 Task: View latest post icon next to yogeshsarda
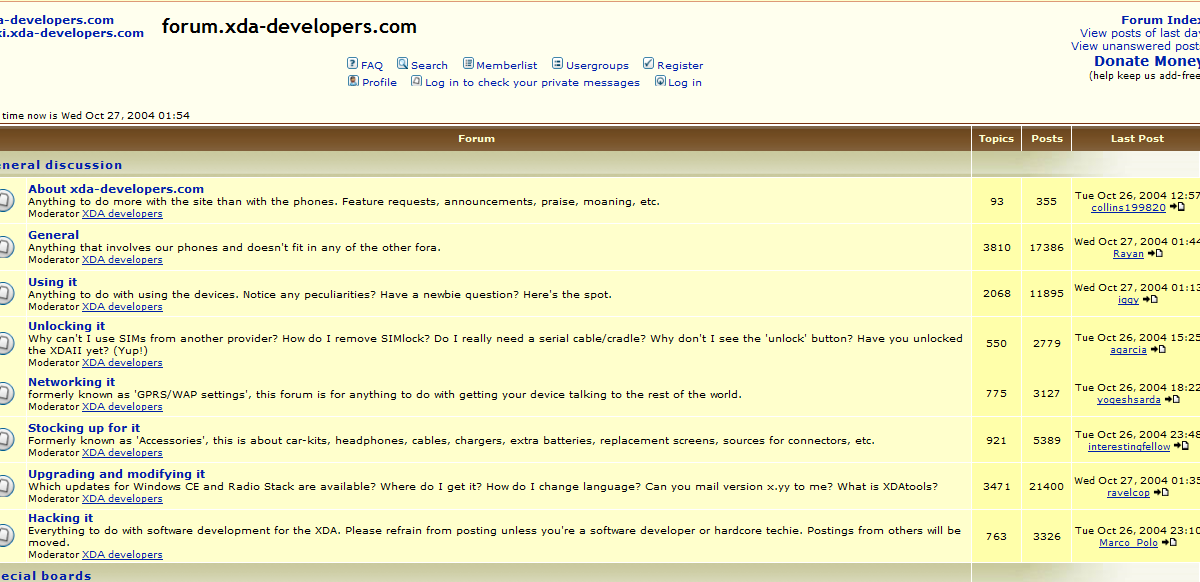point(1172,399)
